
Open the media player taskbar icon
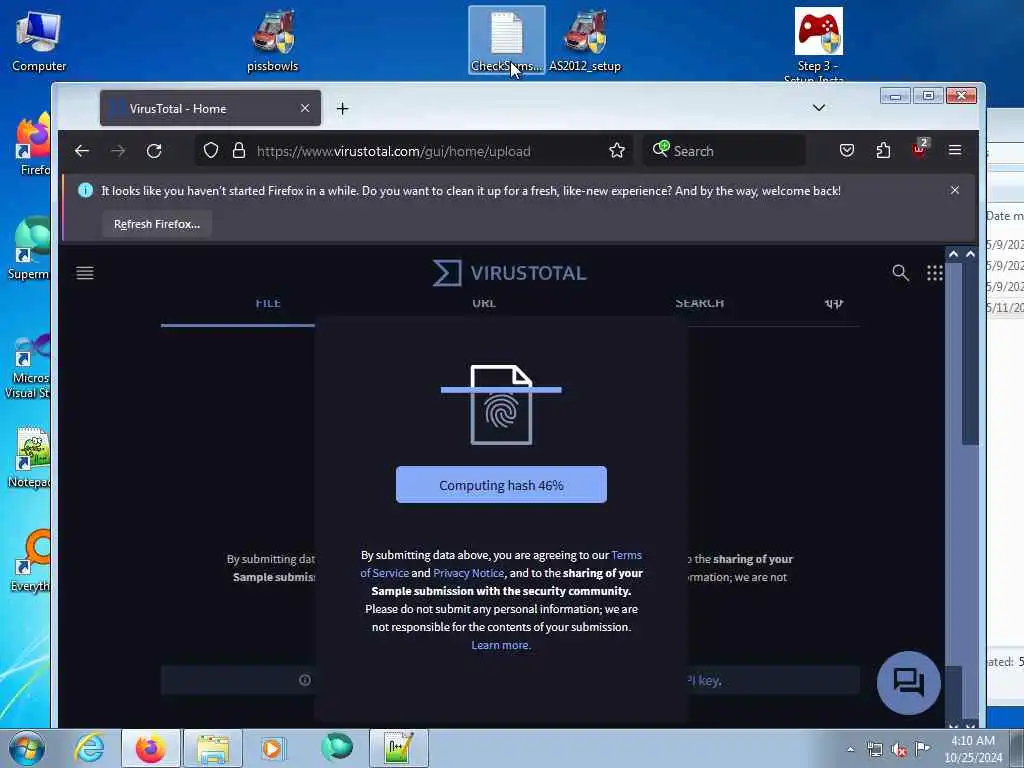tap(273, 748)
